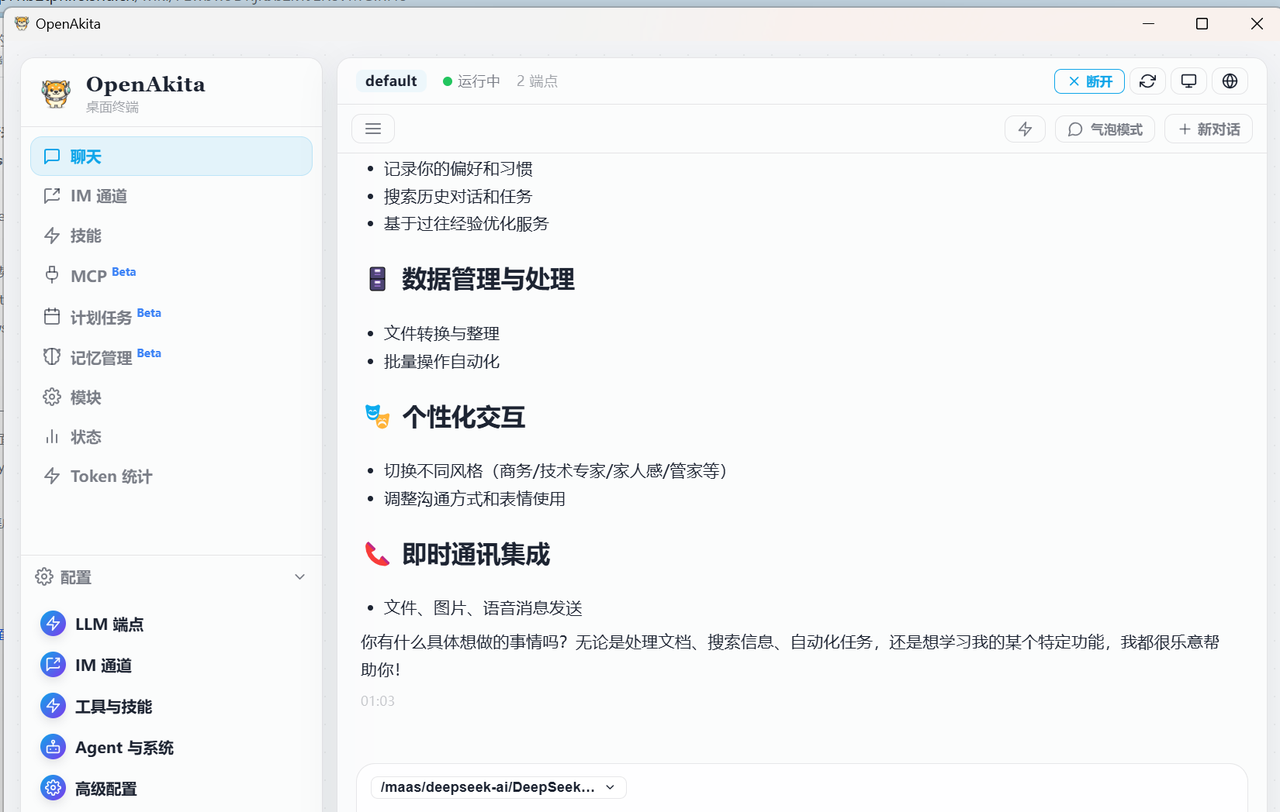1280x812 pixels.
Task: Click the message input area below the model selector
Action: click(x=802, y=806)
